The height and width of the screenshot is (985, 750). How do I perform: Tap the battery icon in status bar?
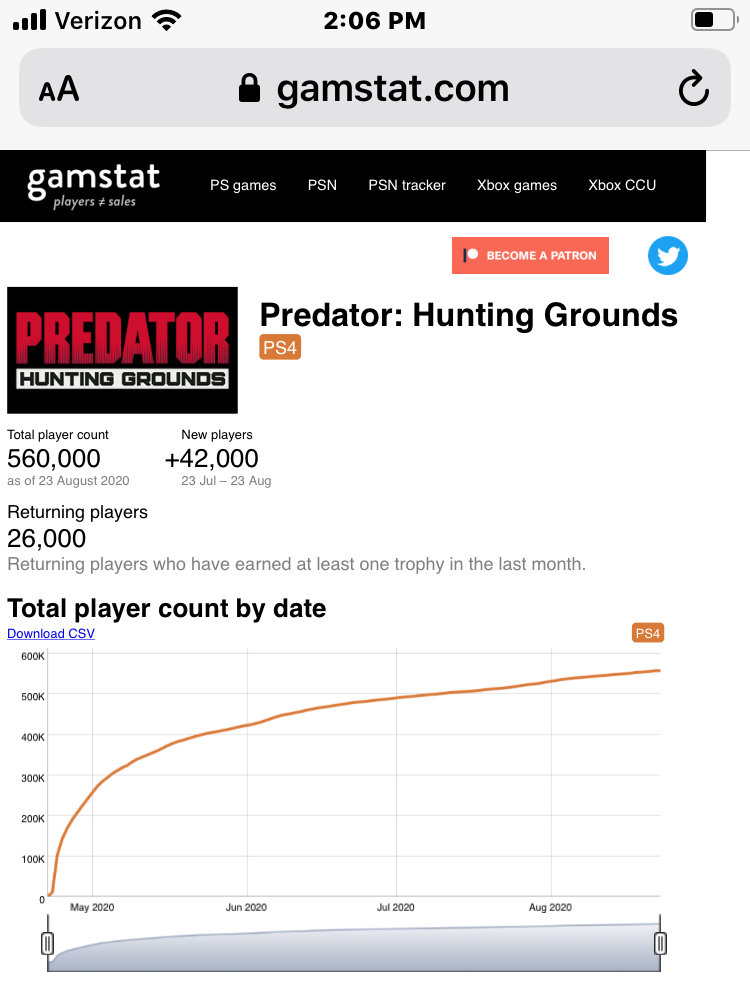pyautogui.click(x=712, y=20)
